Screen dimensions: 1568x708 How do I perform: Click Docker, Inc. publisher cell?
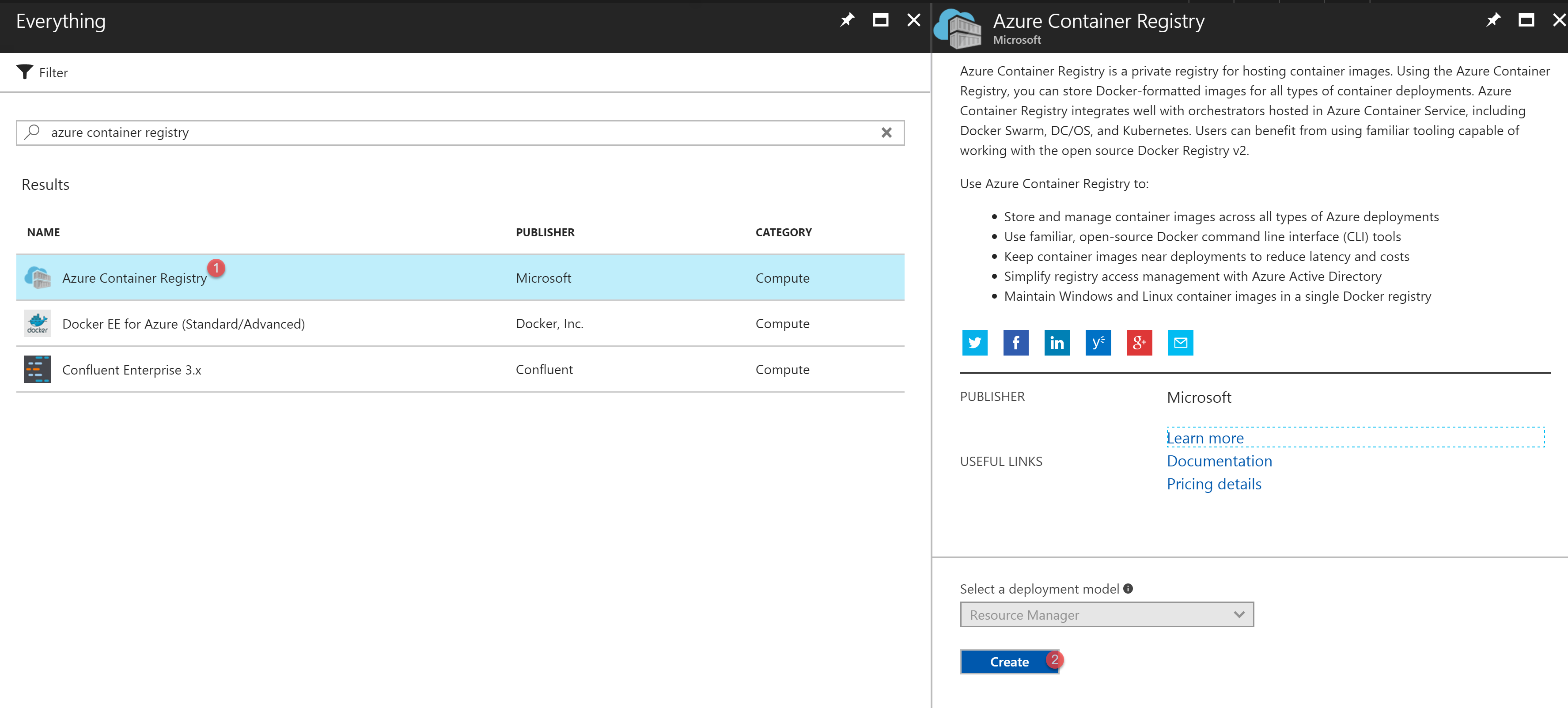549,323
